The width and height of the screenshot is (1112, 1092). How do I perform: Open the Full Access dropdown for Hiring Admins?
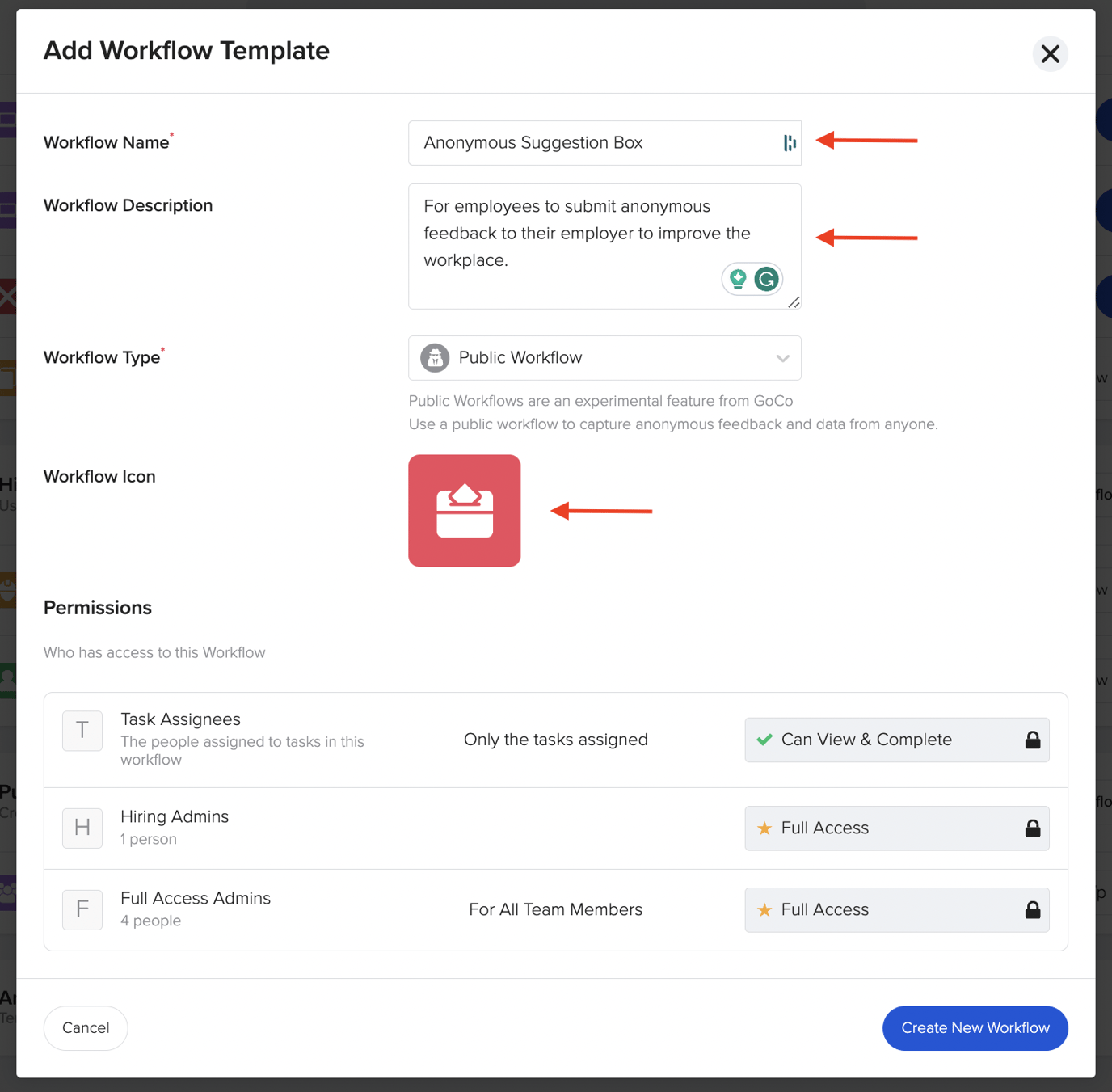(896, 828)
